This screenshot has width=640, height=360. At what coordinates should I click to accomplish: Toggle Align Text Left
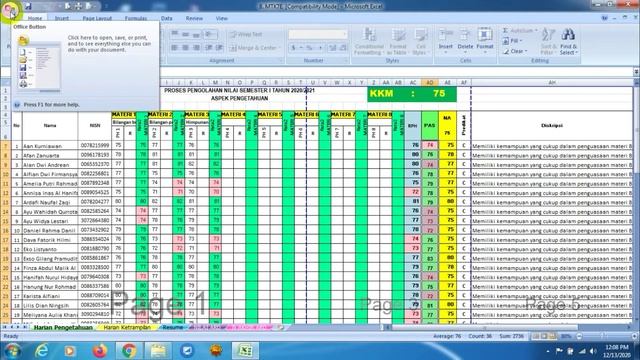(175, 48)
